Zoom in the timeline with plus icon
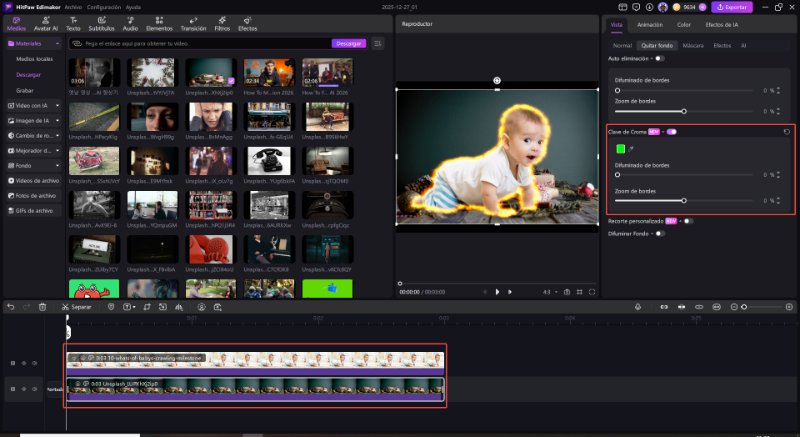800x437 pixels. tap(789, 307)
